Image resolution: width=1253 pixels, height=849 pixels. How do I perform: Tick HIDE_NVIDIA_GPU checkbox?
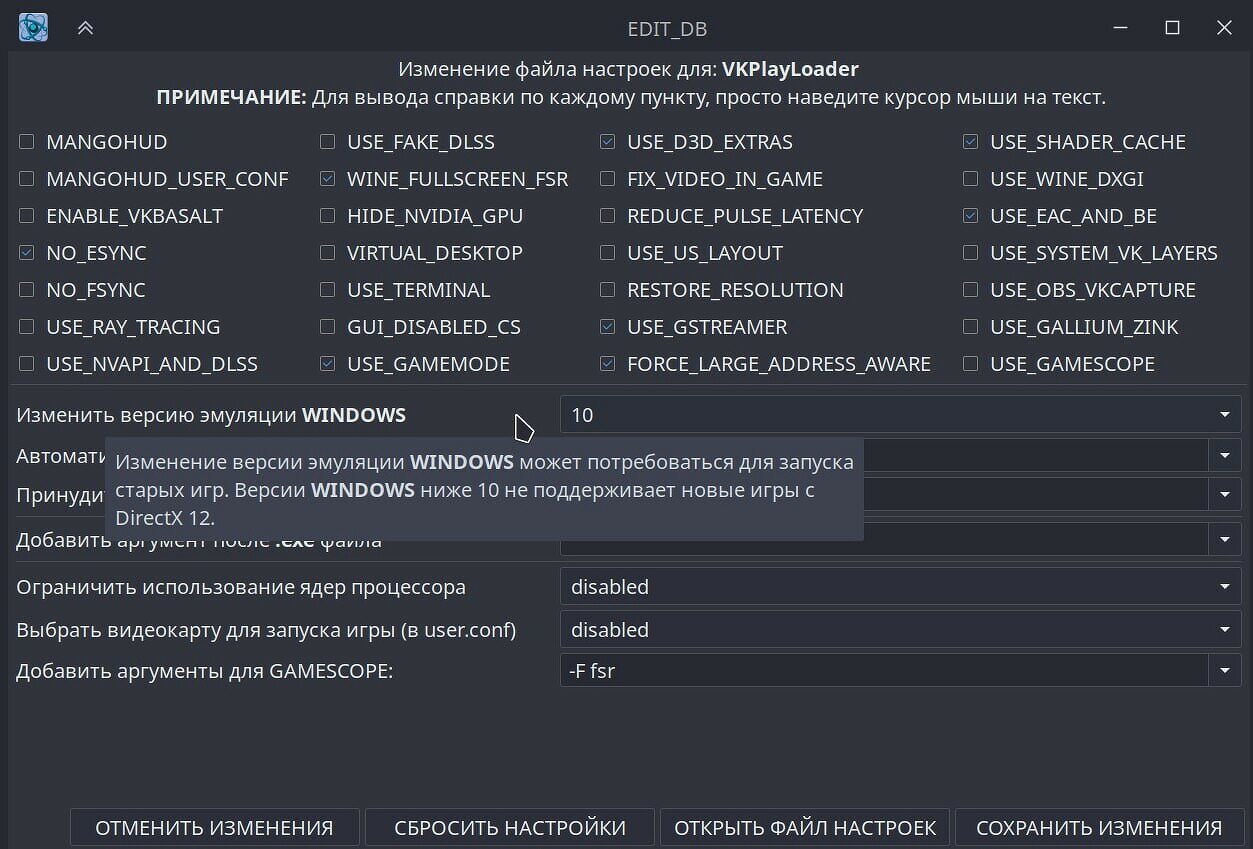328,216
